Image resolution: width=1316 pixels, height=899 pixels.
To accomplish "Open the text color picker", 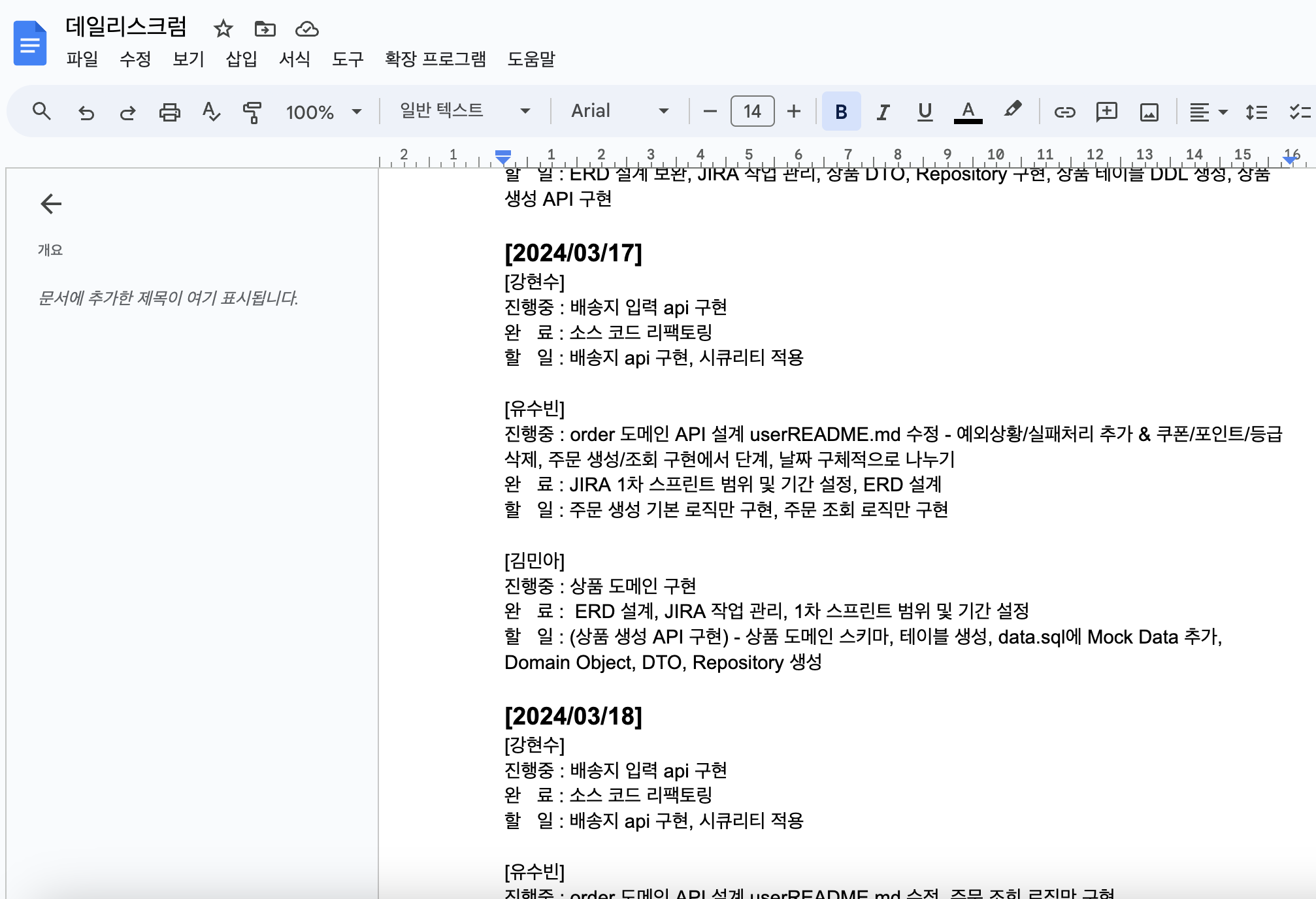I will click(x=968, y=112).
